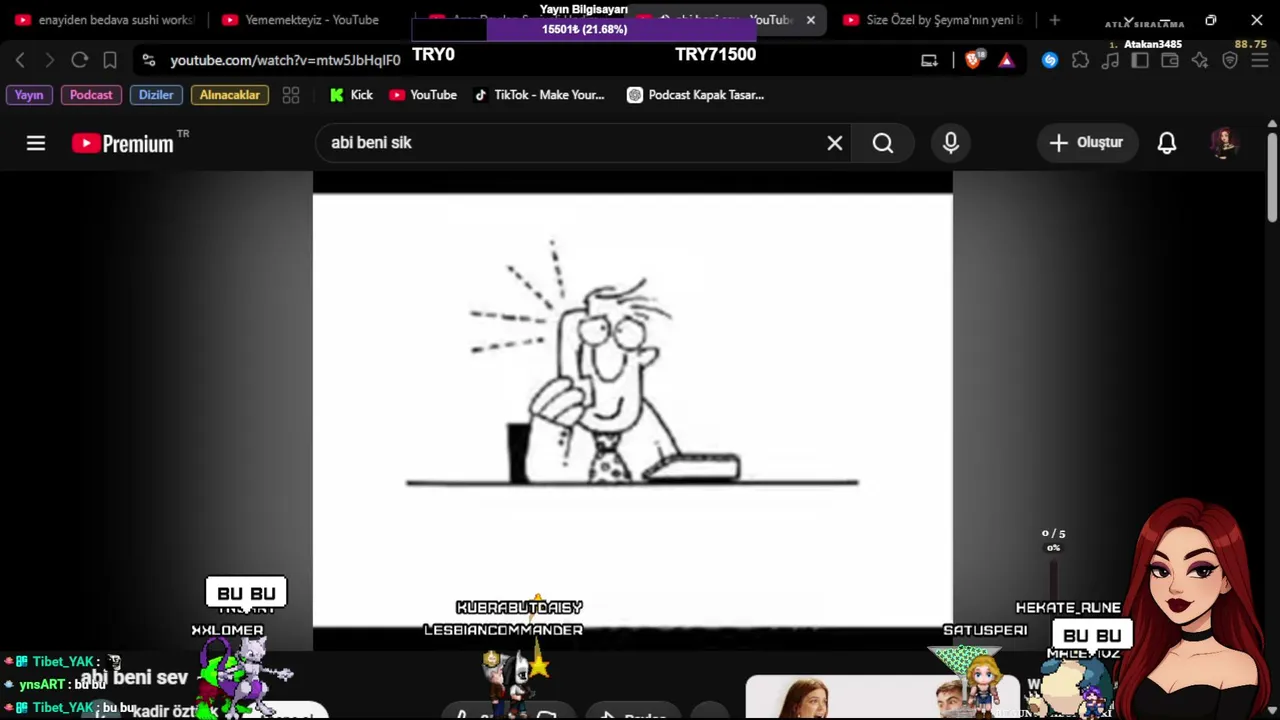The height and width of the screenshot is (720, 1280).
Task: Click the Oluştur create button
Action: [1086, 143]
